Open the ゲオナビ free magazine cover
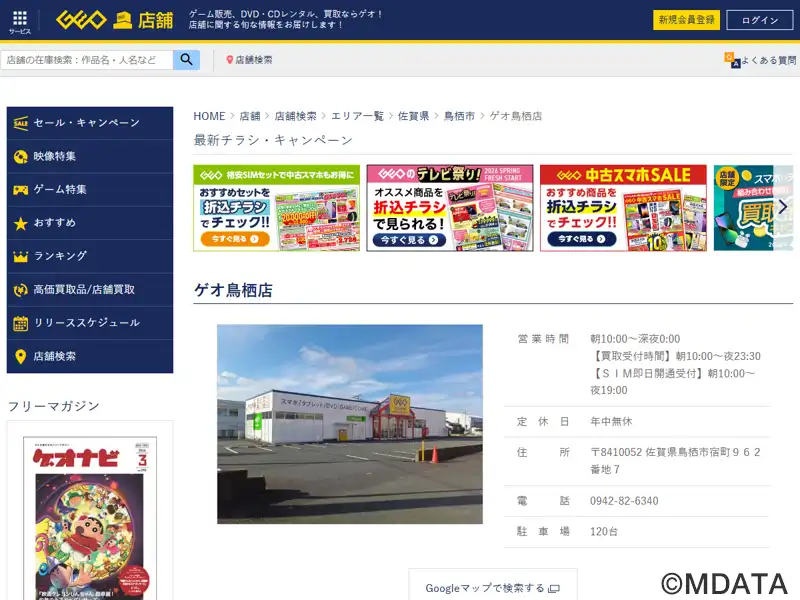The width and height of the screenshot is (800, 600). coord(90,518)
